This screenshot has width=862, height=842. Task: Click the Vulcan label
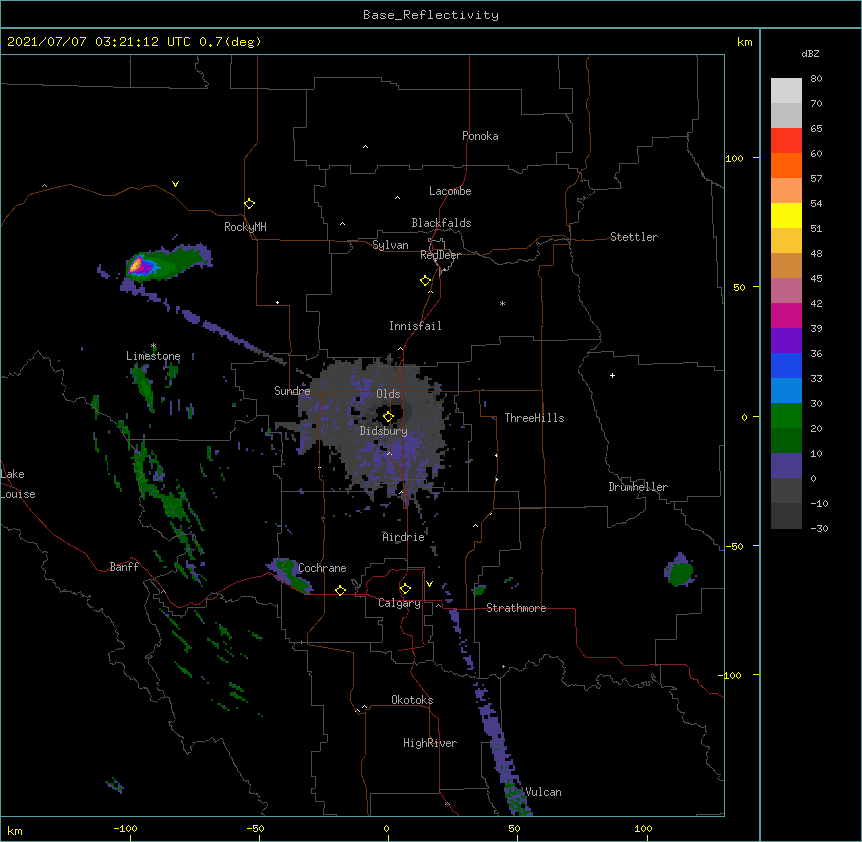[x=543, y=792]
